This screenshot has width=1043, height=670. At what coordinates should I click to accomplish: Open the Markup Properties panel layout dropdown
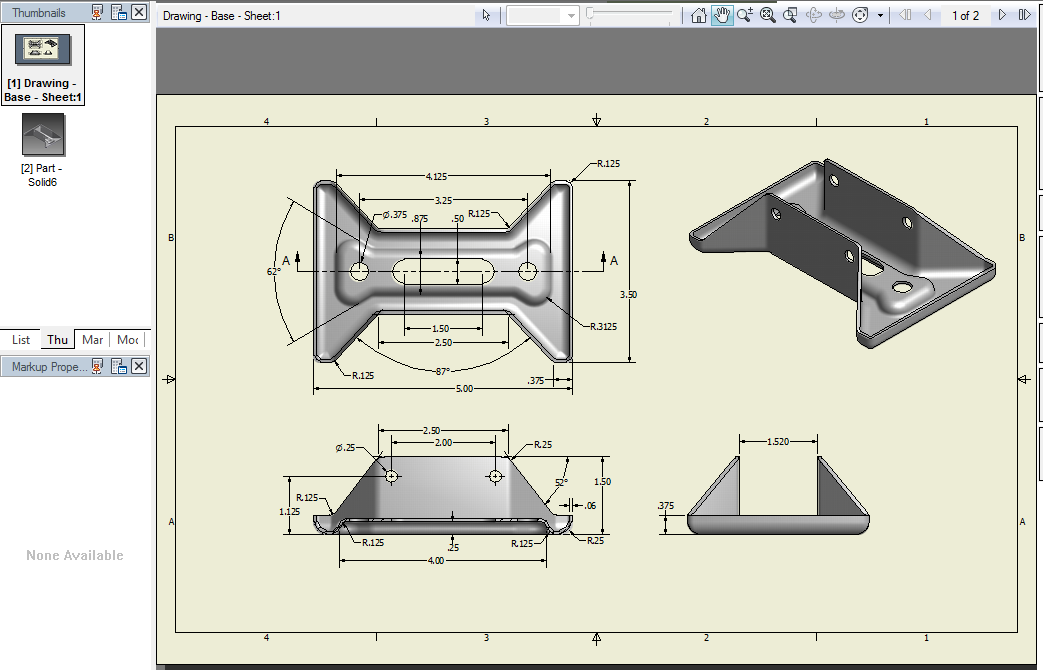pos(119,365)
